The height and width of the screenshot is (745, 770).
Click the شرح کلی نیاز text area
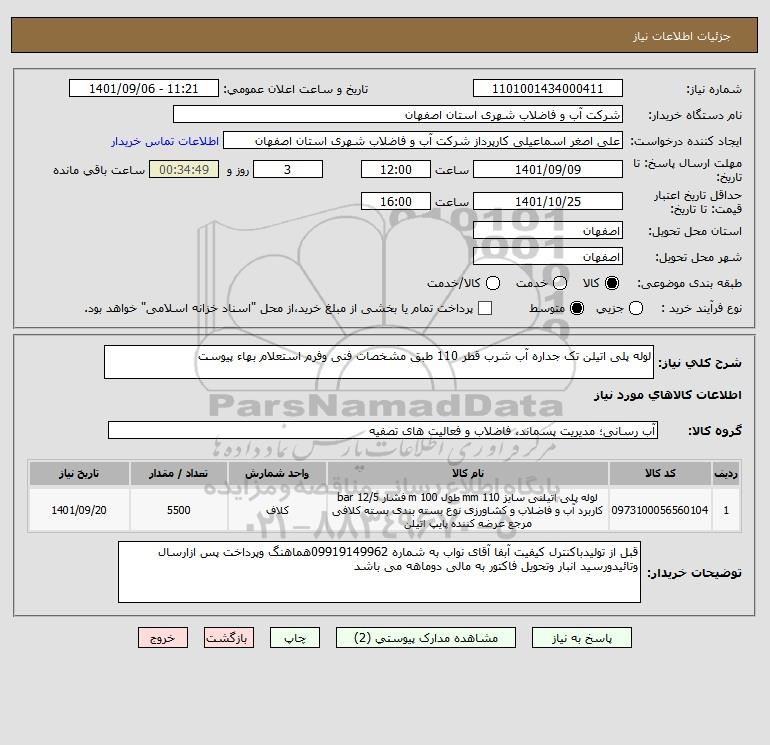coord(379,362)
